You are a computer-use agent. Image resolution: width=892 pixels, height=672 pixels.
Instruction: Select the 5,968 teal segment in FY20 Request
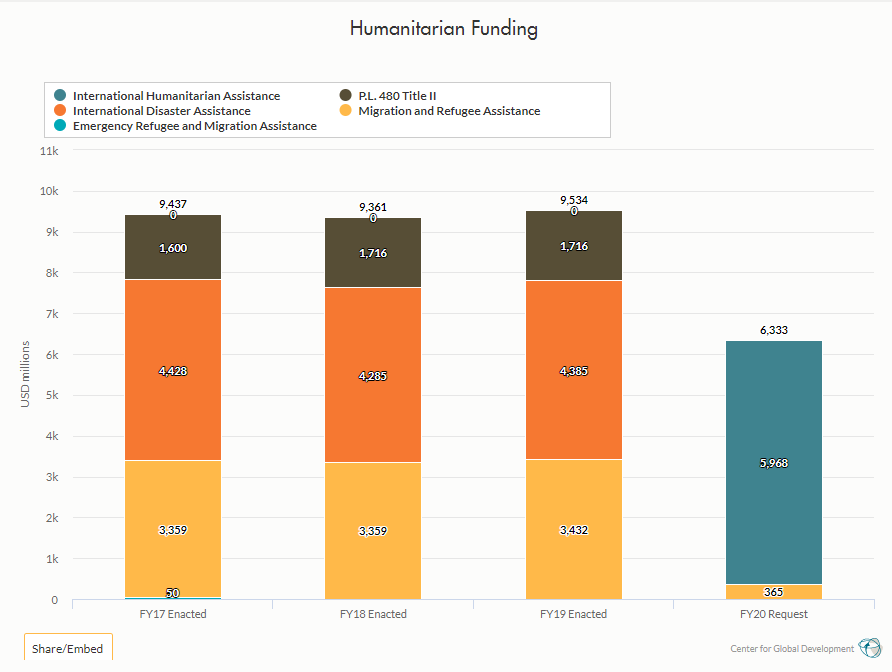click(774, 463)
